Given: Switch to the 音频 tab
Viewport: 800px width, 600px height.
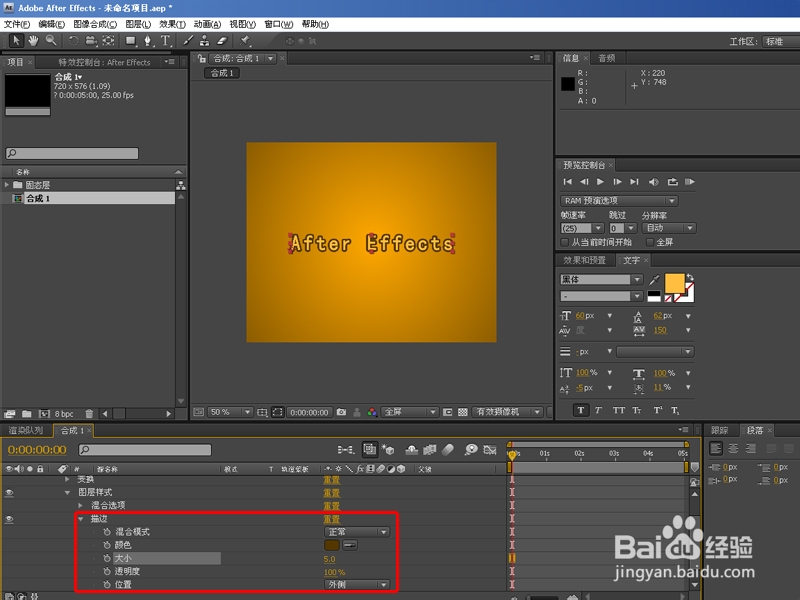Looking at the screenshot, I should click(606, 58).
